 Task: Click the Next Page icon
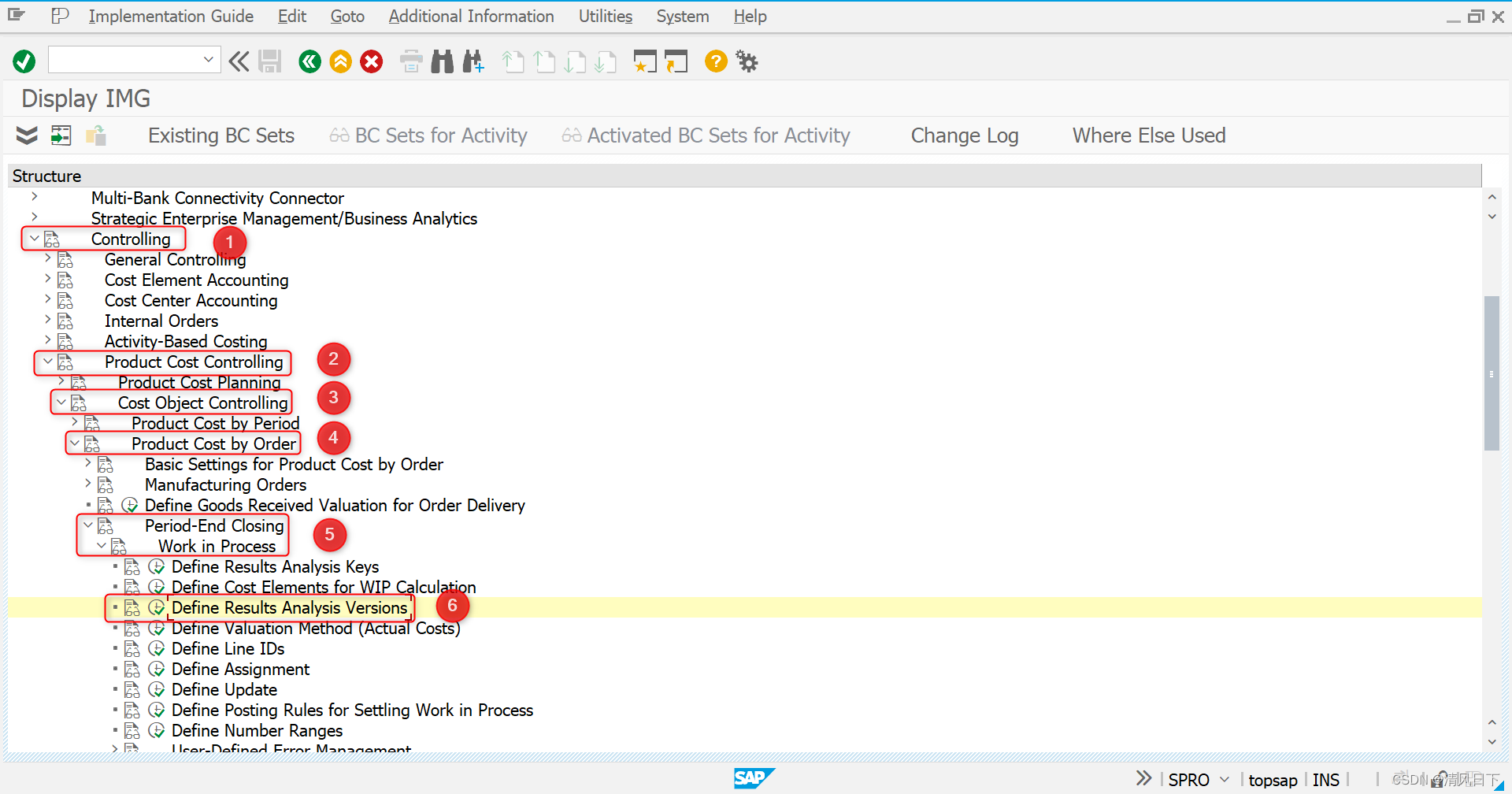pos(575,61)
